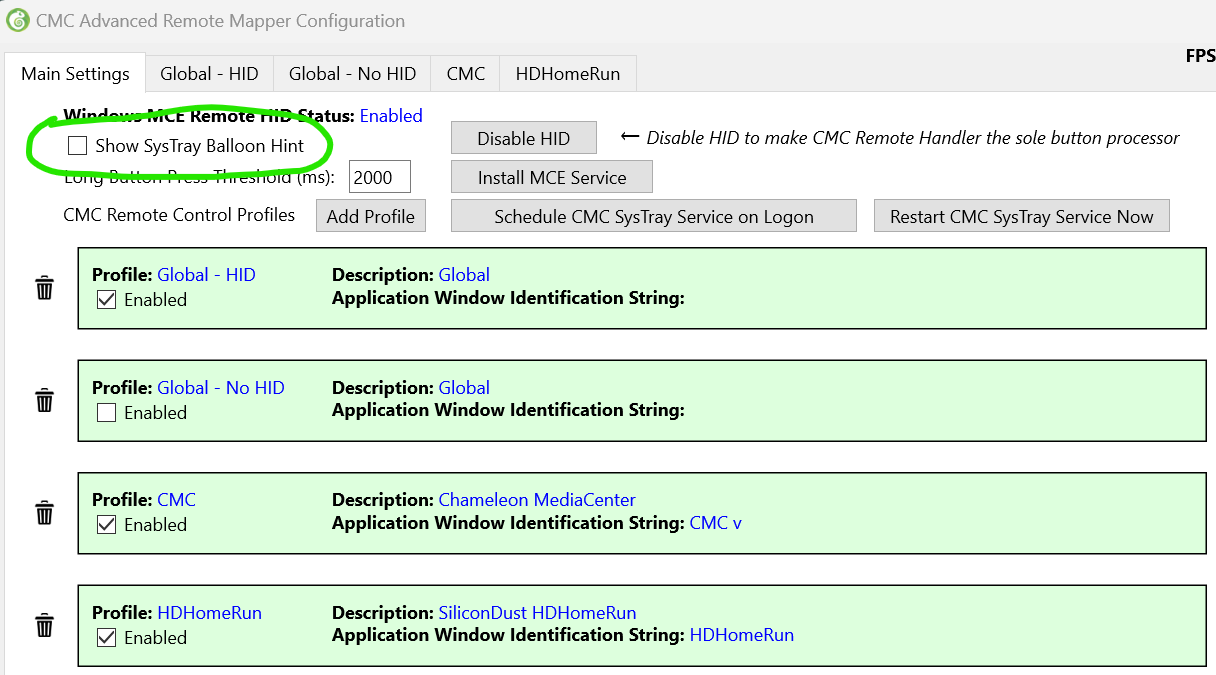The width and height of the screenshot is (1216, 675).
Task: Check Enabled for Global - No HID profile
Action: (x=107, y=412)
